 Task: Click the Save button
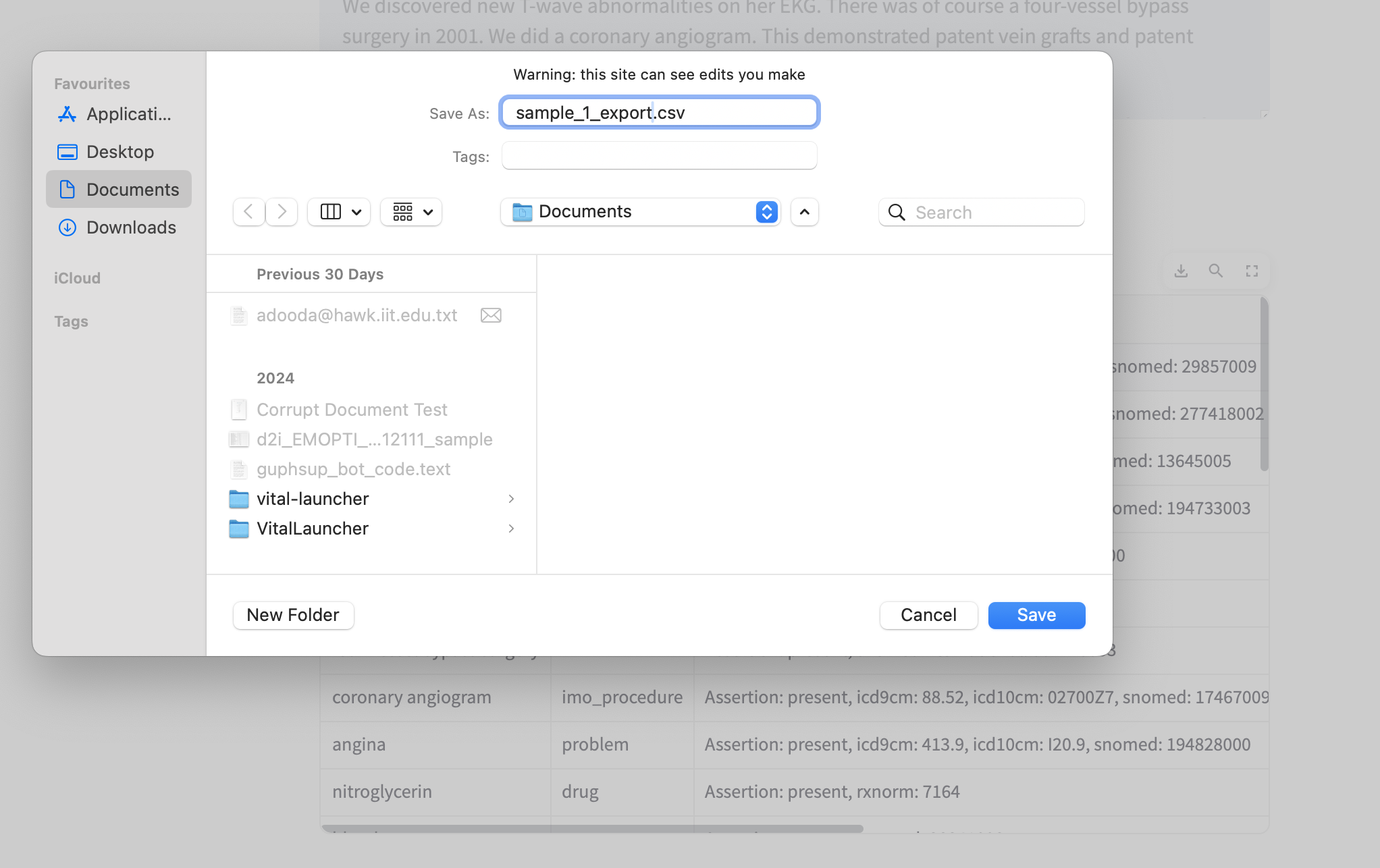click(1036, 615)
